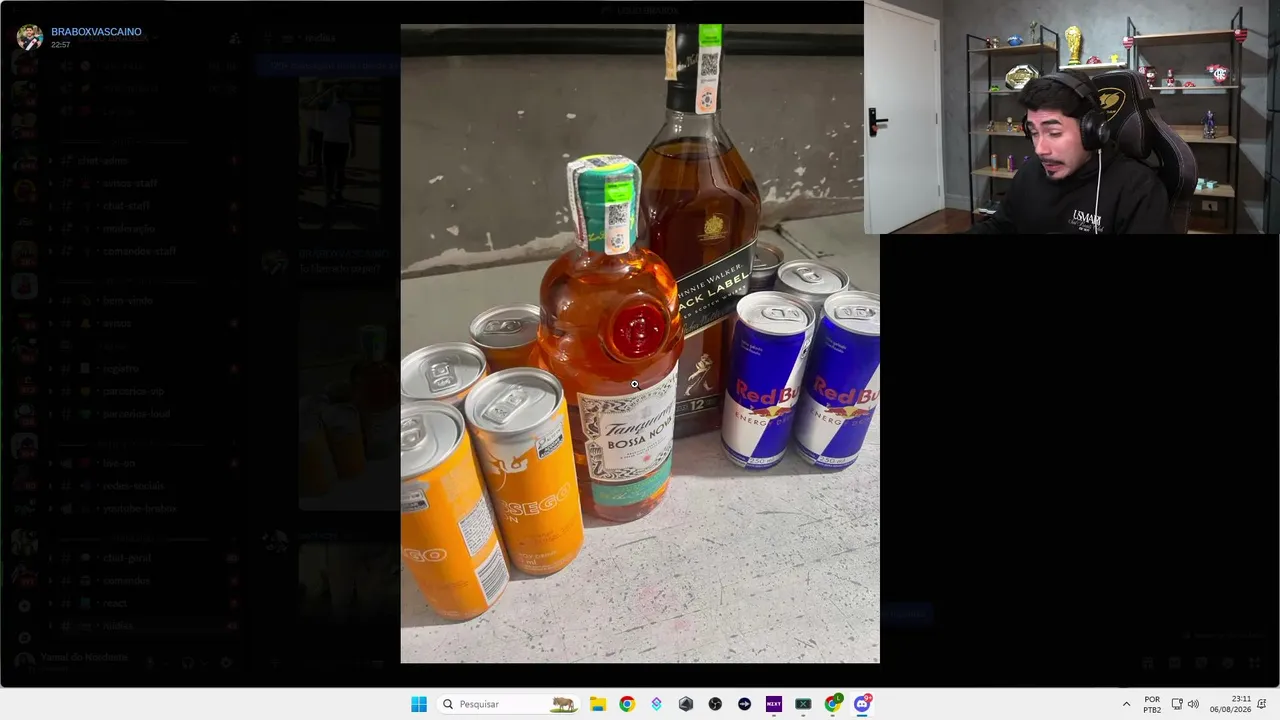Click the enlarged bottles and cans photo

coord(640,343)
